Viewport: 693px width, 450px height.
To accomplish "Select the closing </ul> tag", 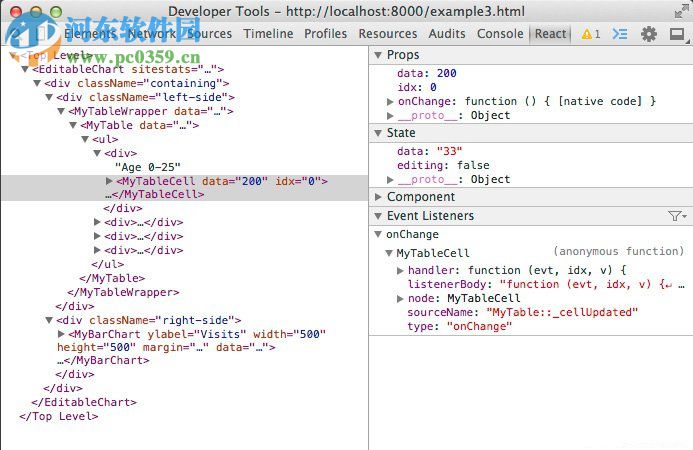I will [x=107, y=264].
